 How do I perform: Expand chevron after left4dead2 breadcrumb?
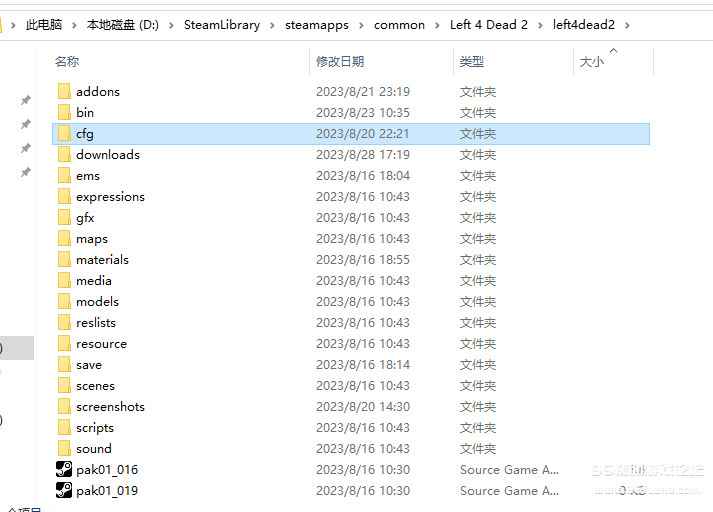coord(628,25)
